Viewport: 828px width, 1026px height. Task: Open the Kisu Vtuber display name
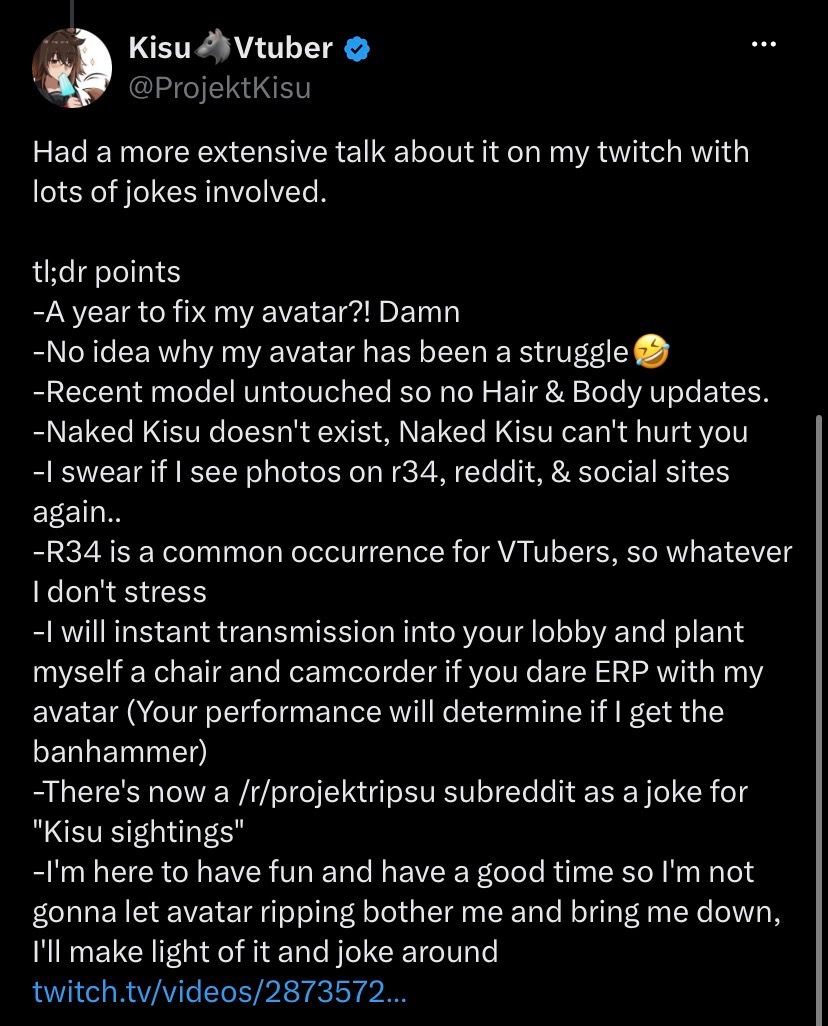230,48
